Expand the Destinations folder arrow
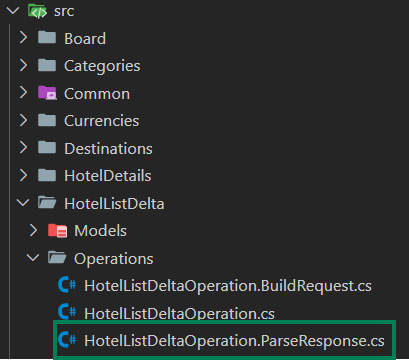This screenshot has height=361, width=409. coord(23,147)
